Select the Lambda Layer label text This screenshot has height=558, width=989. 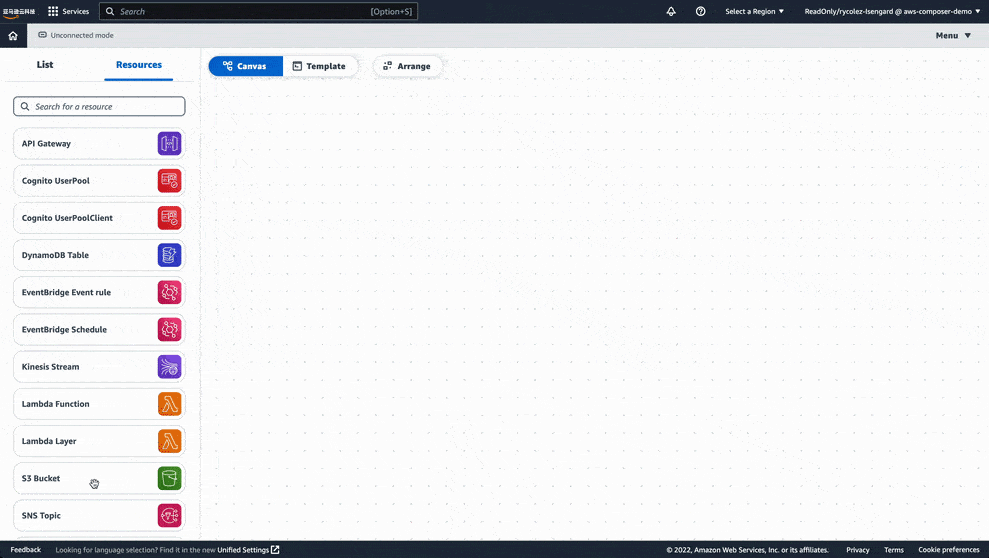(49, 441)
